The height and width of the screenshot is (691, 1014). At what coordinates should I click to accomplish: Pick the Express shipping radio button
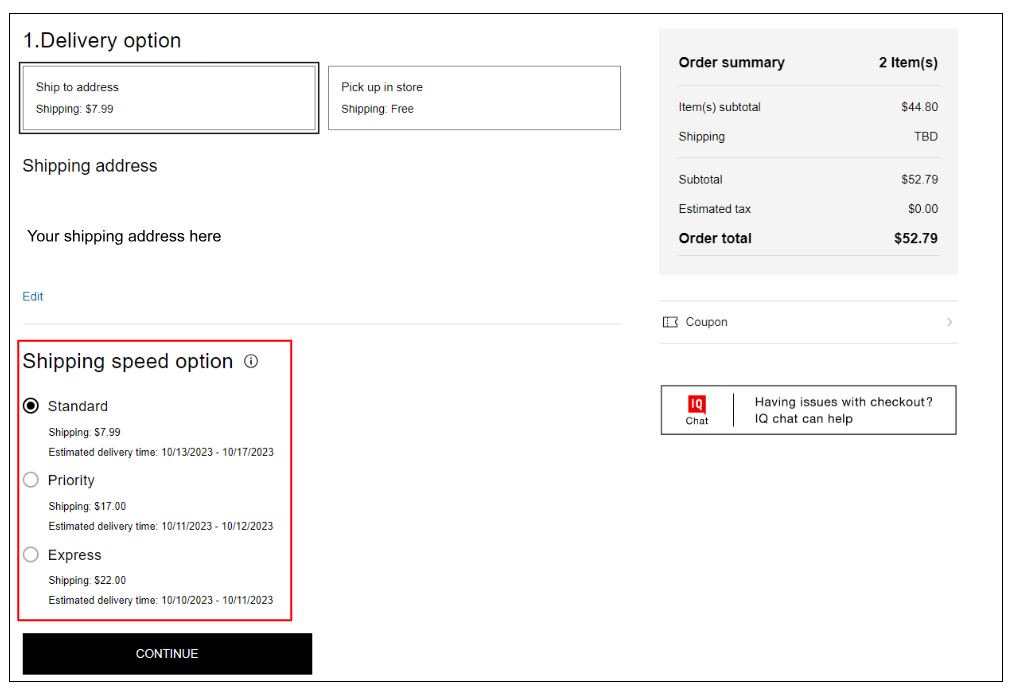pyautogui.click(x=31, y=555)
